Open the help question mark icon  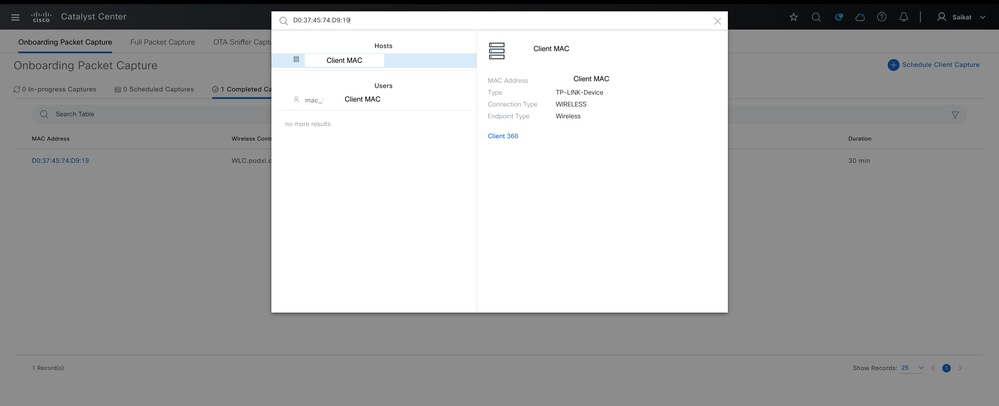(882, 17)
